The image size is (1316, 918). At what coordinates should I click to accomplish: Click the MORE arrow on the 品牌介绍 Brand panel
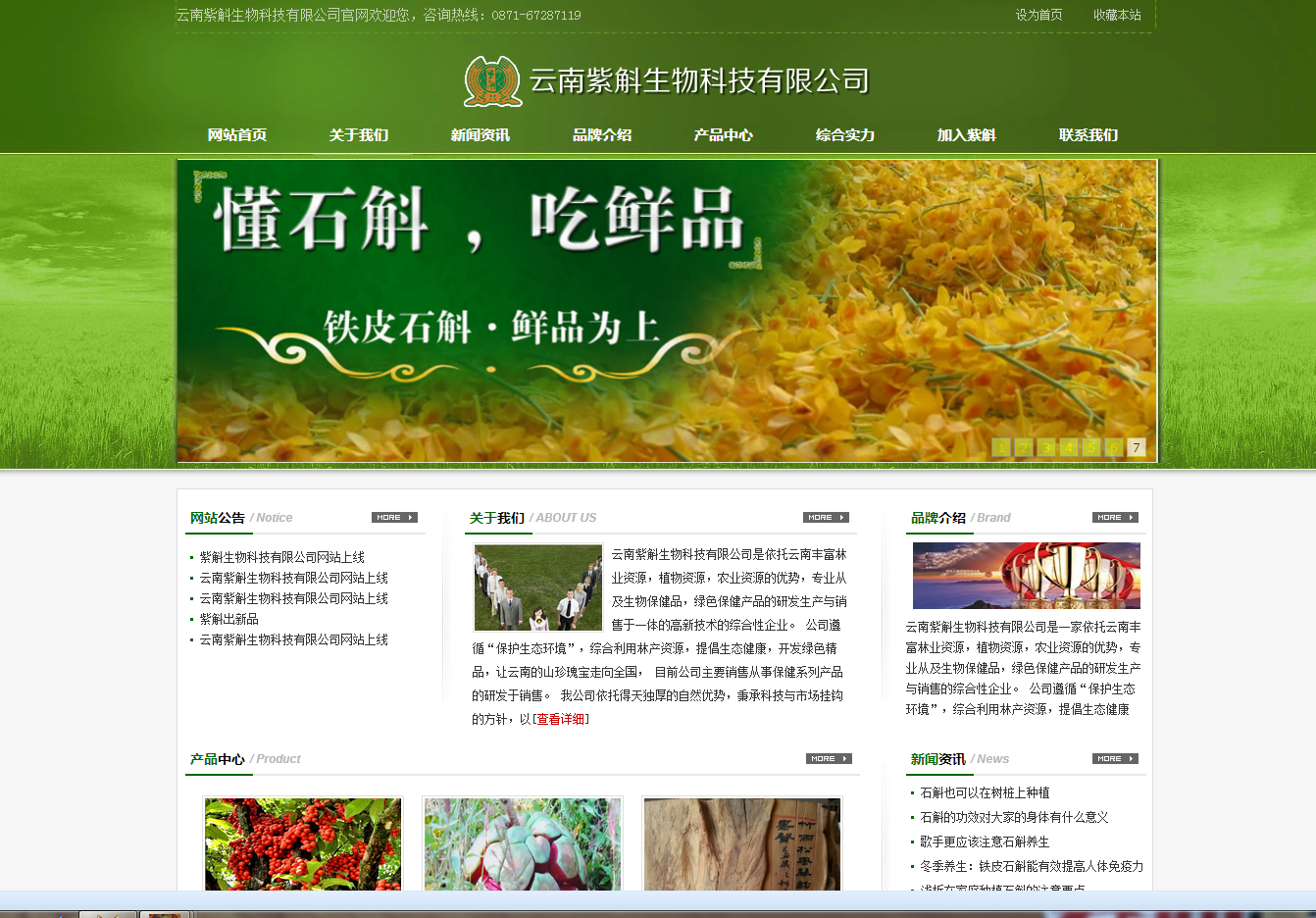coord(1115,517)
